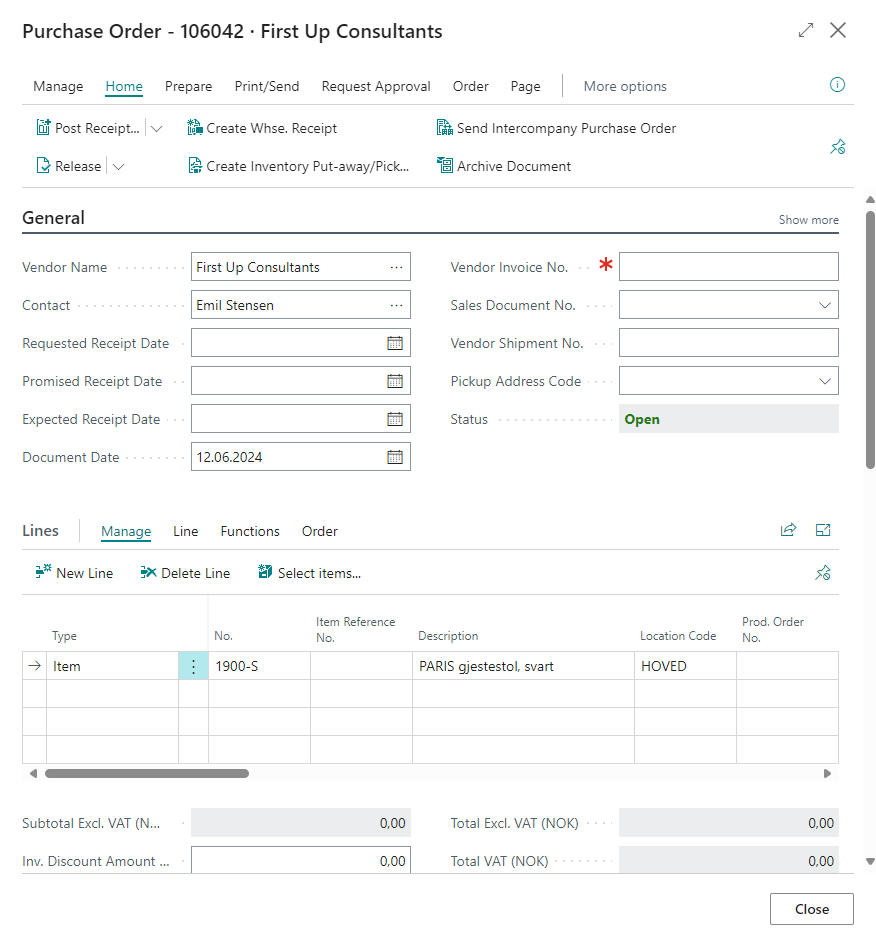Viewport: 876px width, 946px height.
Task: Open the page information icon
Action: 838,85
